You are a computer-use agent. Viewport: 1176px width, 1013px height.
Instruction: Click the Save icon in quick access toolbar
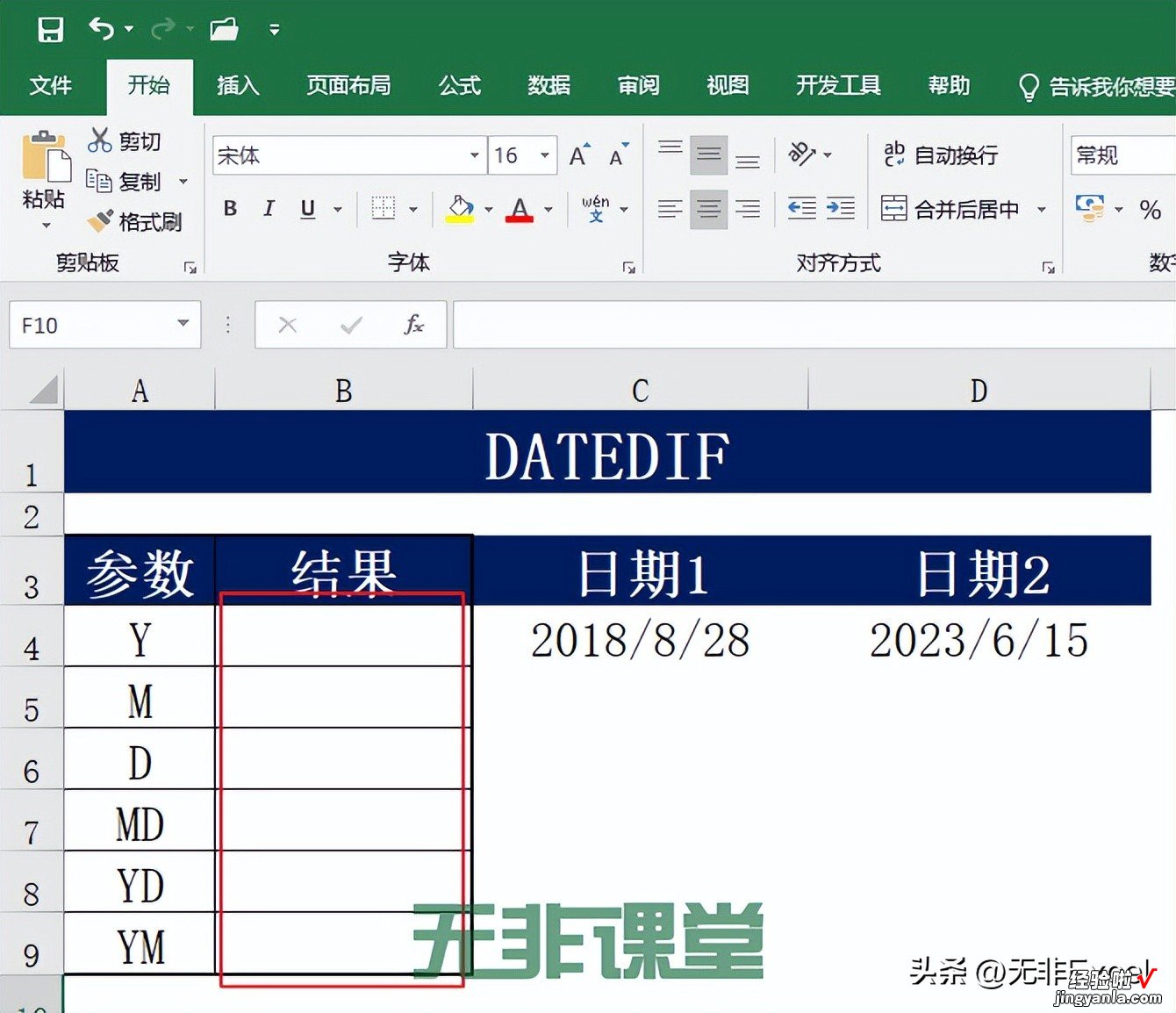tap(50, 30)
